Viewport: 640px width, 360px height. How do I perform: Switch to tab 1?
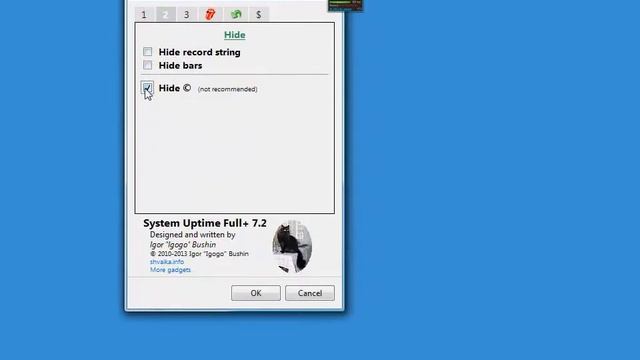(x=144, y=15)
